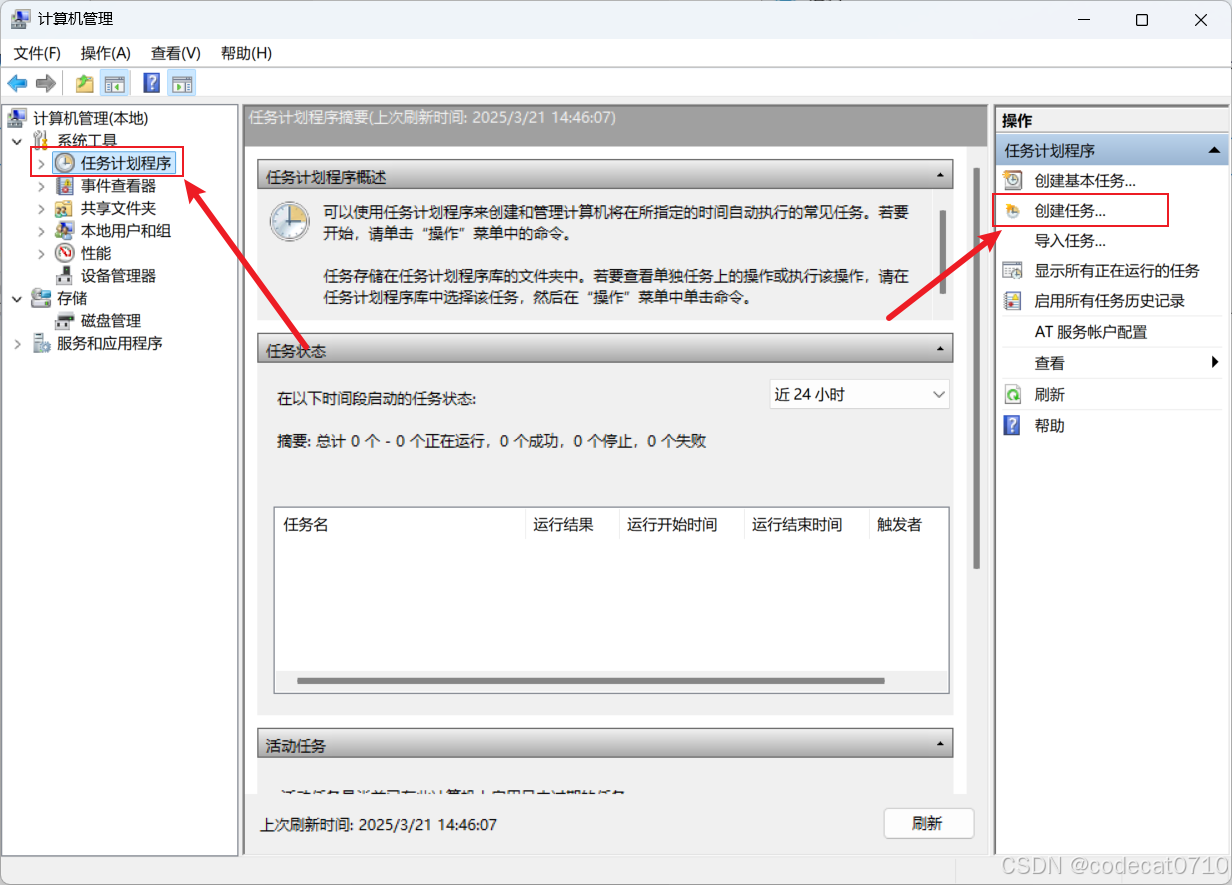
Task: Open the 近 24 小时 time range dropdown
Action: [x=859, y=395]
